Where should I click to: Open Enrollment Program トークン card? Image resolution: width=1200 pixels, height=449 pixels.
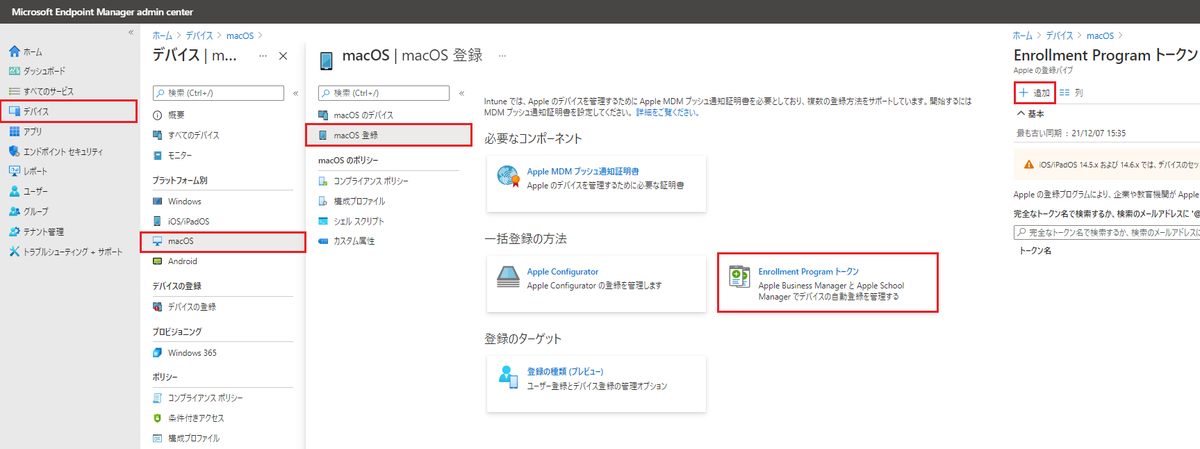pyautogui.click(x=828, y=283)
